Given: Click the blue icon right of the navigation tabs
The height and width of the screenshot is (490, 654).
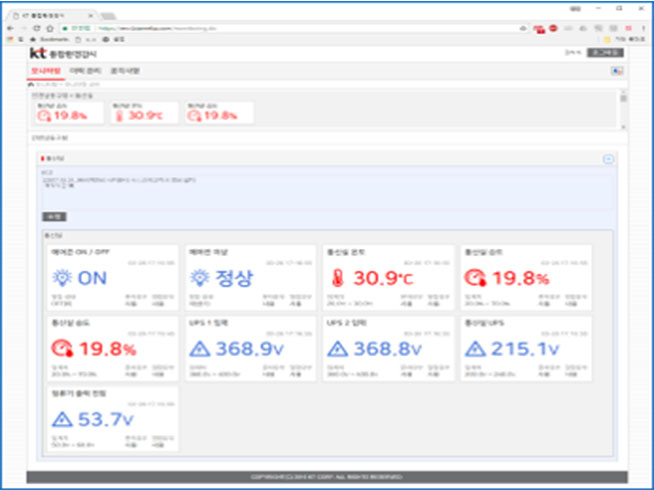Looking at the screenshot, I should (x=617, y=71).
